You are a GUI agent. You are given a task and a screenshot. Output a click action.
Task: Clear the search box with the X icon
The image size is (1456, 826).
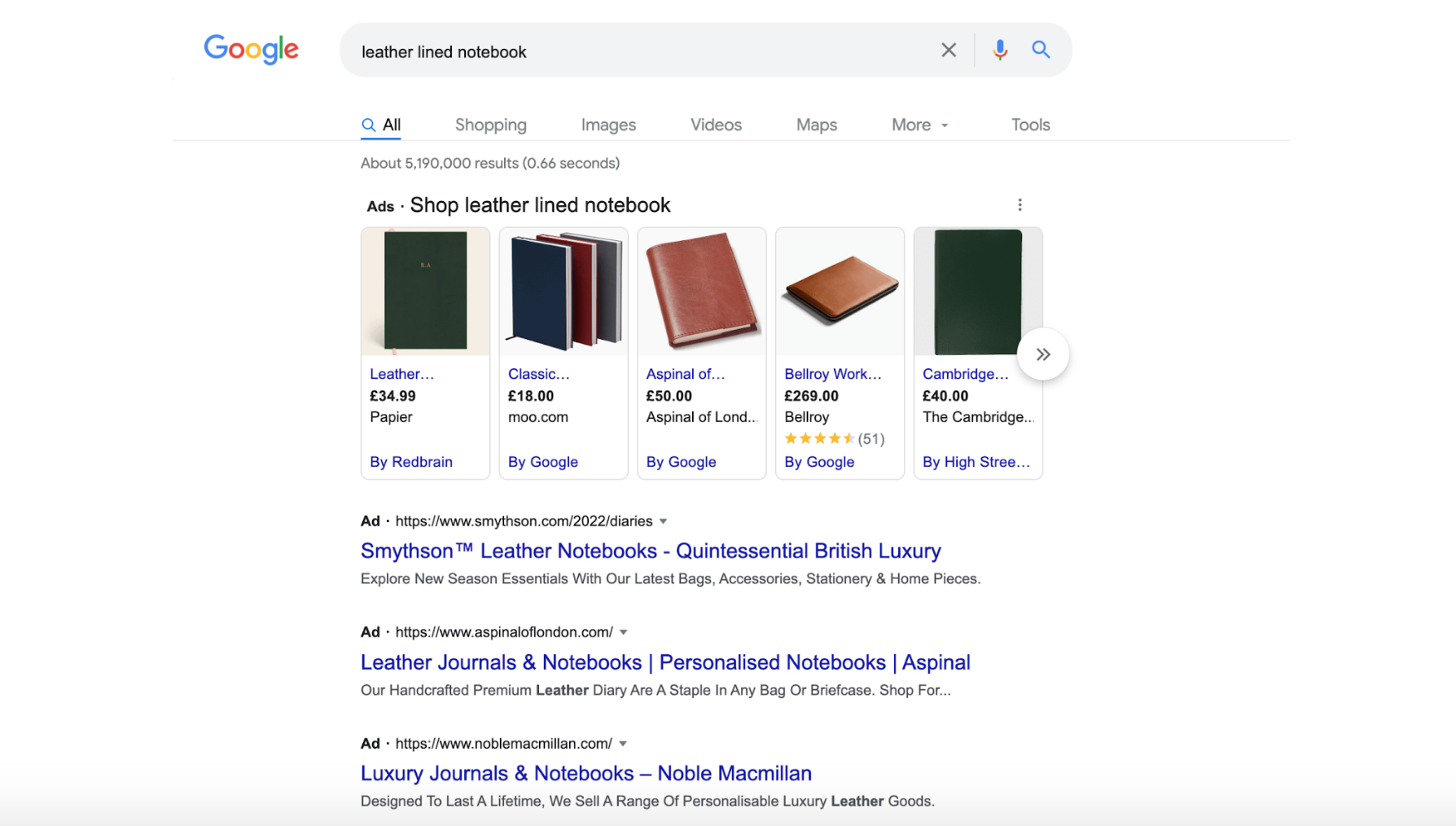[x=949, y=51]
